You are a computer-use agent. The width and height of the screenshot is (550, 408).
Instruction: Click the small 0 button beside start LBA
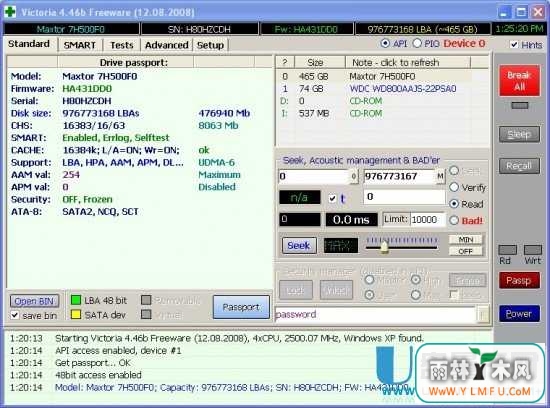(x=354, y=176)
